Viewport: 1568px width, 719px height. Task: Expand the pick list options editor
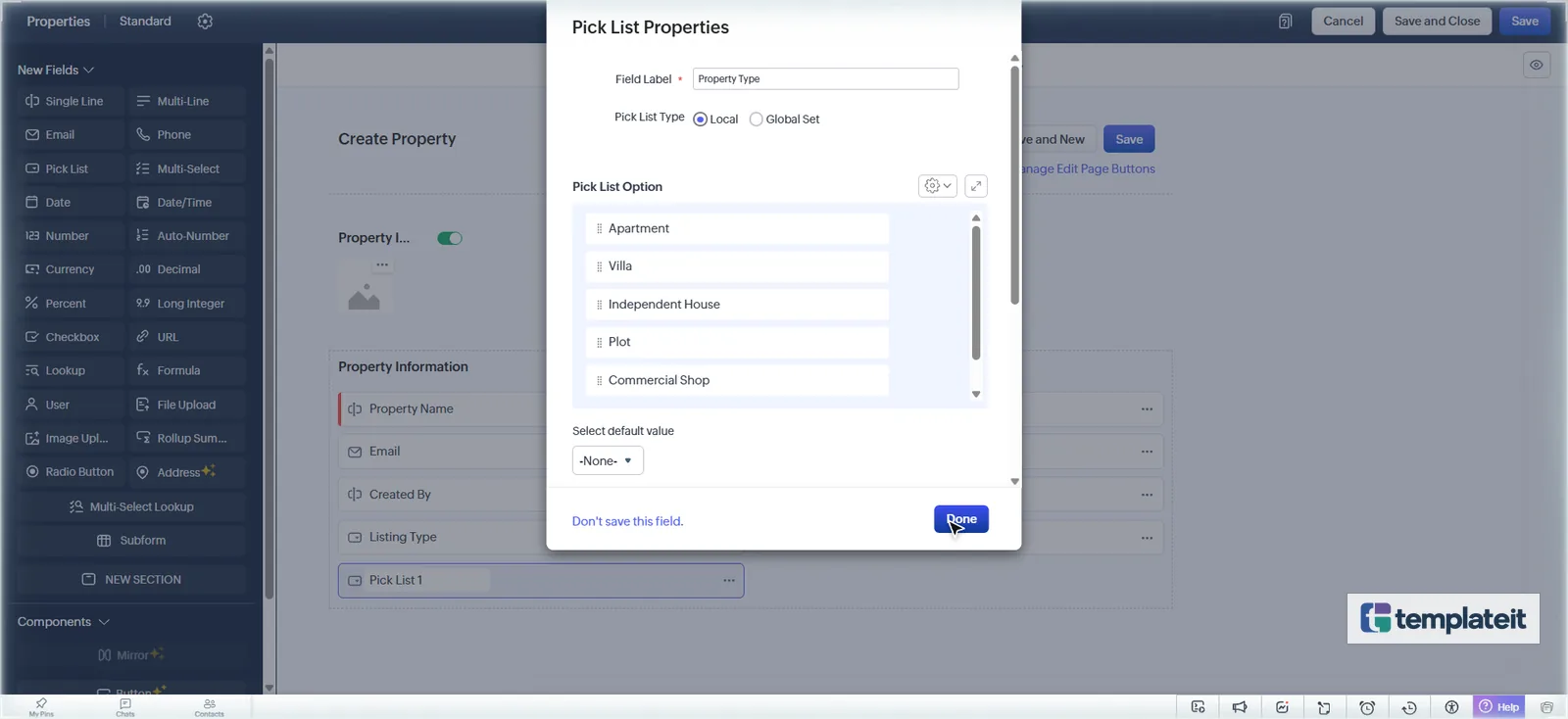(976, 186)
